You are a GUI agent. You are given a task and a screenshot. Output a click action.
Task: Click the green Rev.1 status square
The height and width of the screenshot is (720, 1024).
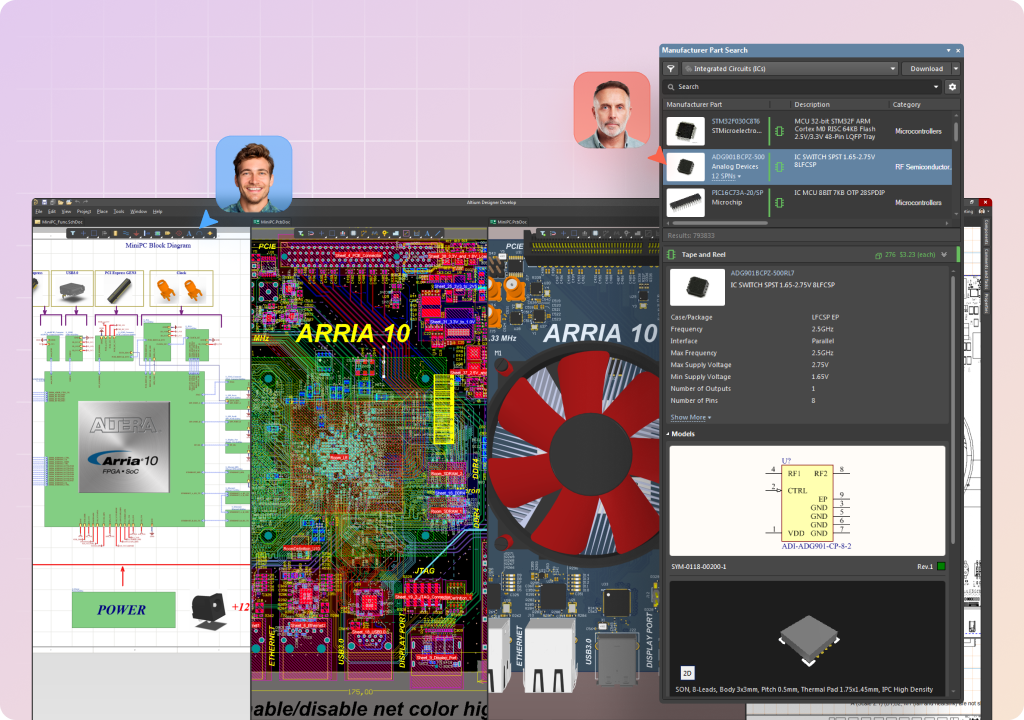click(x=940, y=567)
